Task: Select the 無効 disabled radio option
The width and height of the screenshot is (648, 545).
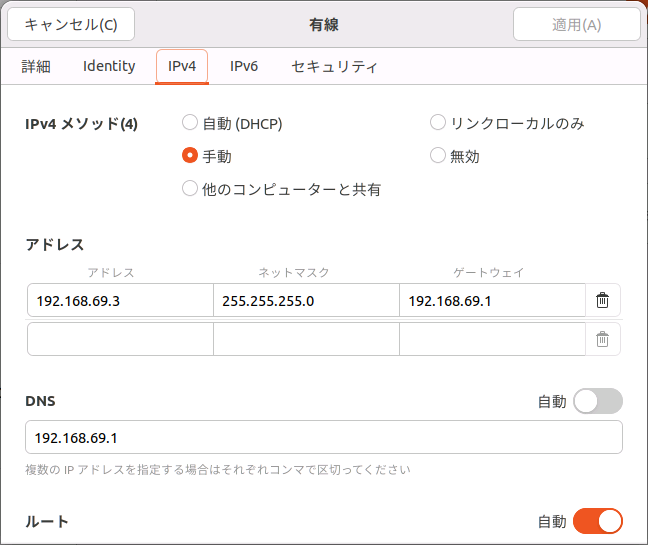Action: pyautogui.click(x=438, y=156)
